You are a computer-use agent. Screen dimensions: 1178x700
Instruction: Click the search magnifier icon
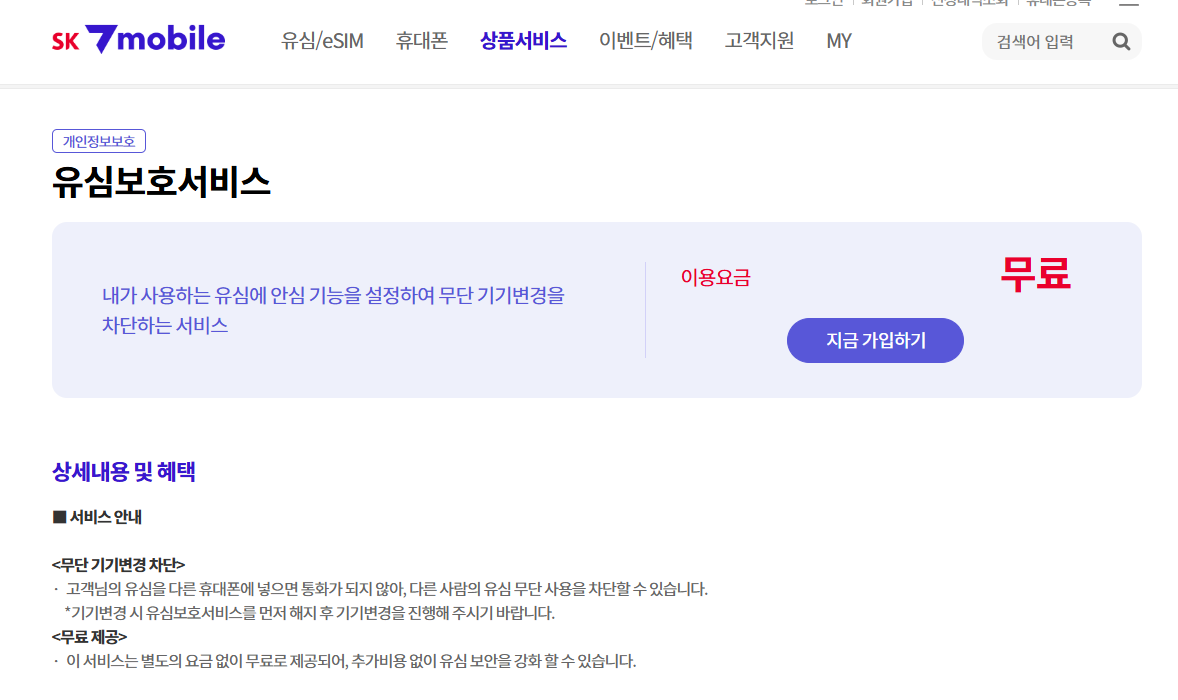click(x=1120, y=41)
